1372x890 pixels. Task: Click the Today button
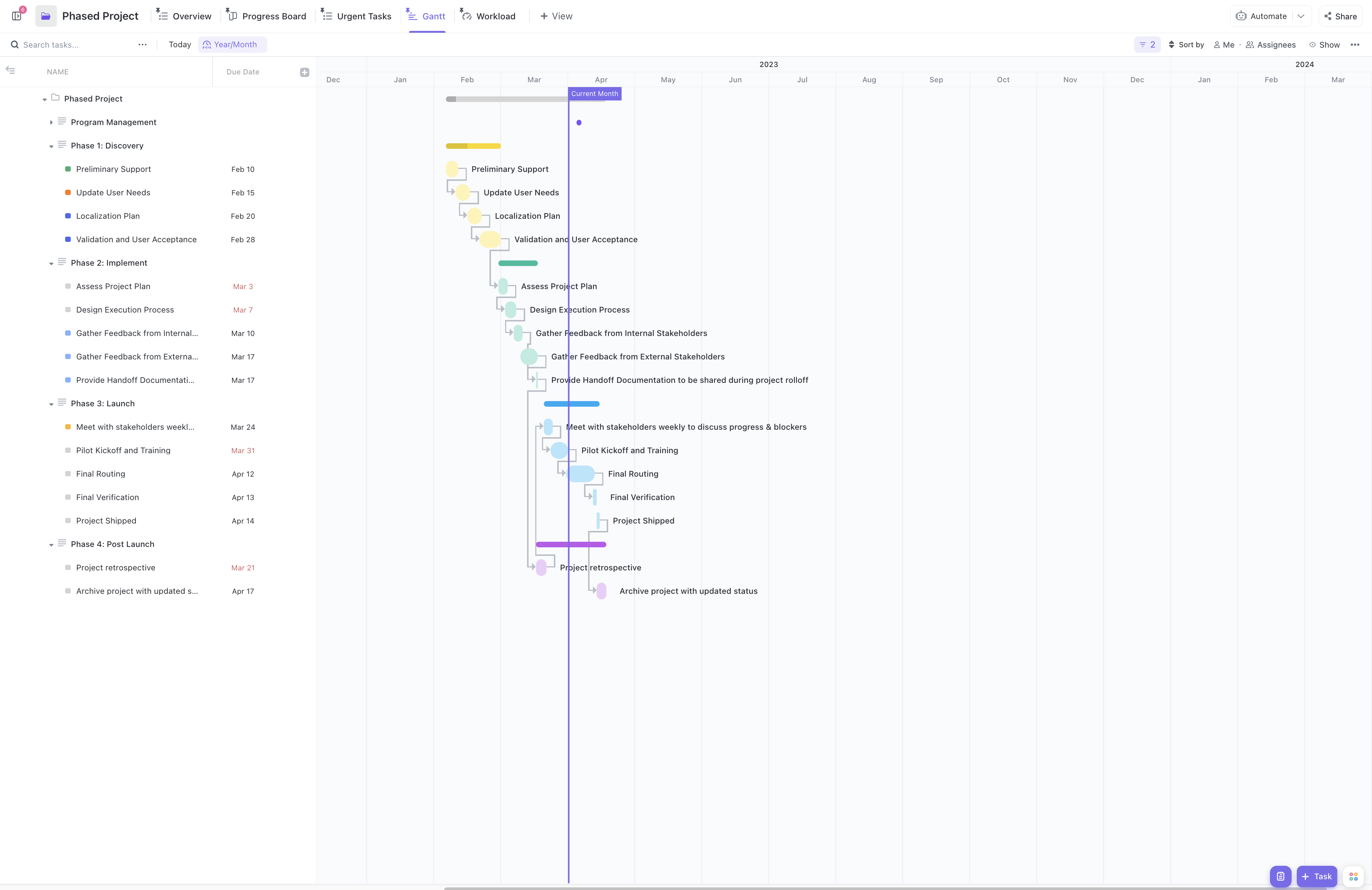(x=179, y=44)
